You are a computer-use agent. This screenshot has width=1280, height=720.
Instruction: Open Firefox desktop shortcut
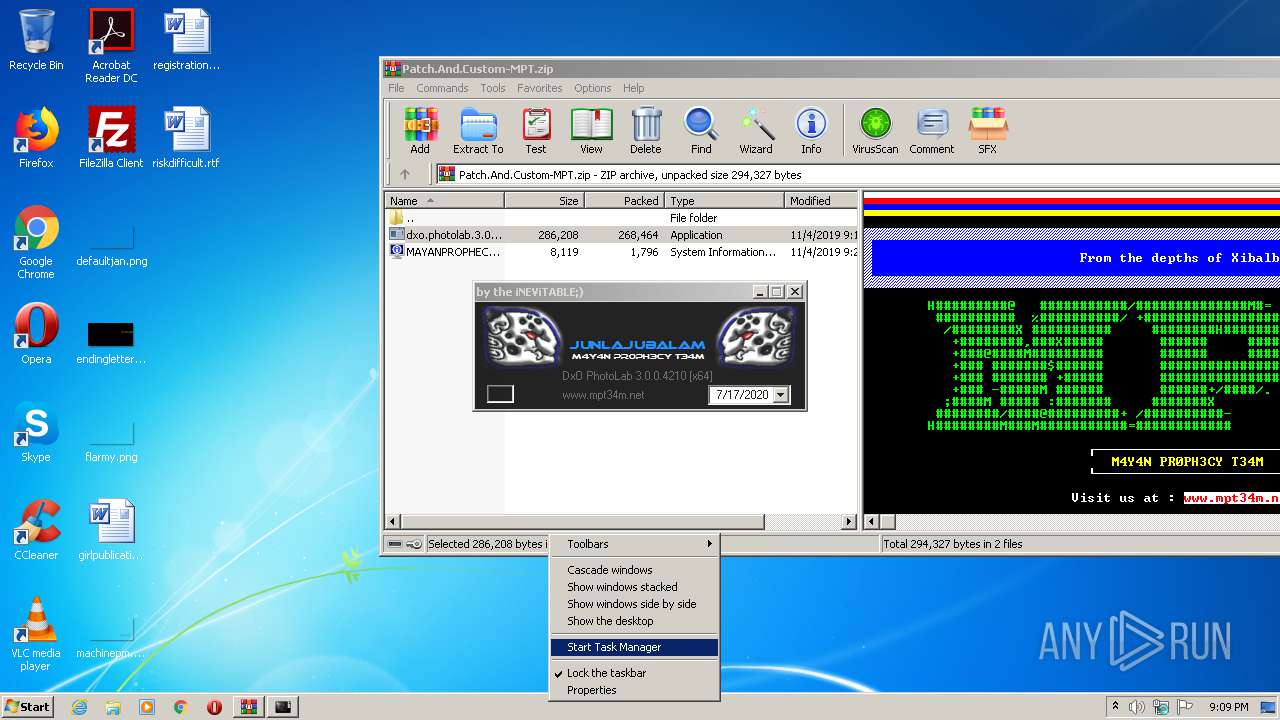click(36, 138)
